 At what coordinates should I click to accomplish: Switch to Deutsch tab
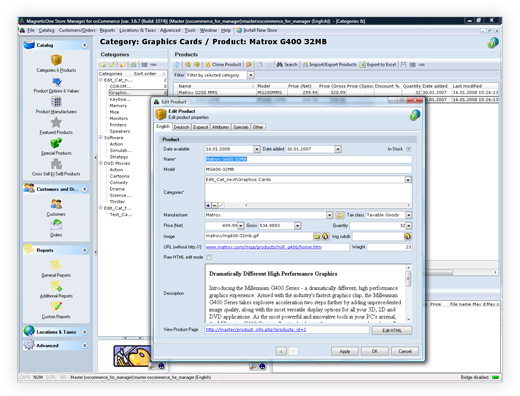[x=181, y=127]
